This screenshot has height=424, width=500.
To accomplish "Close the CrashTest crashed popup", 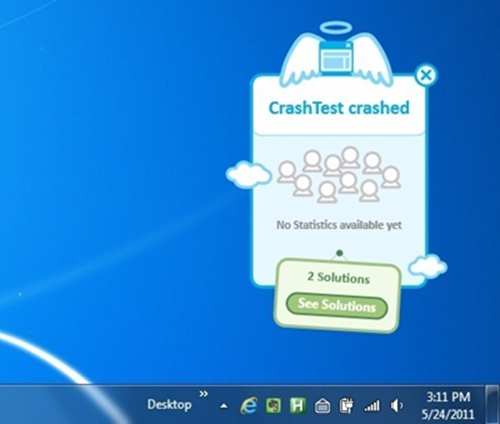I will (x=426, y=75).
